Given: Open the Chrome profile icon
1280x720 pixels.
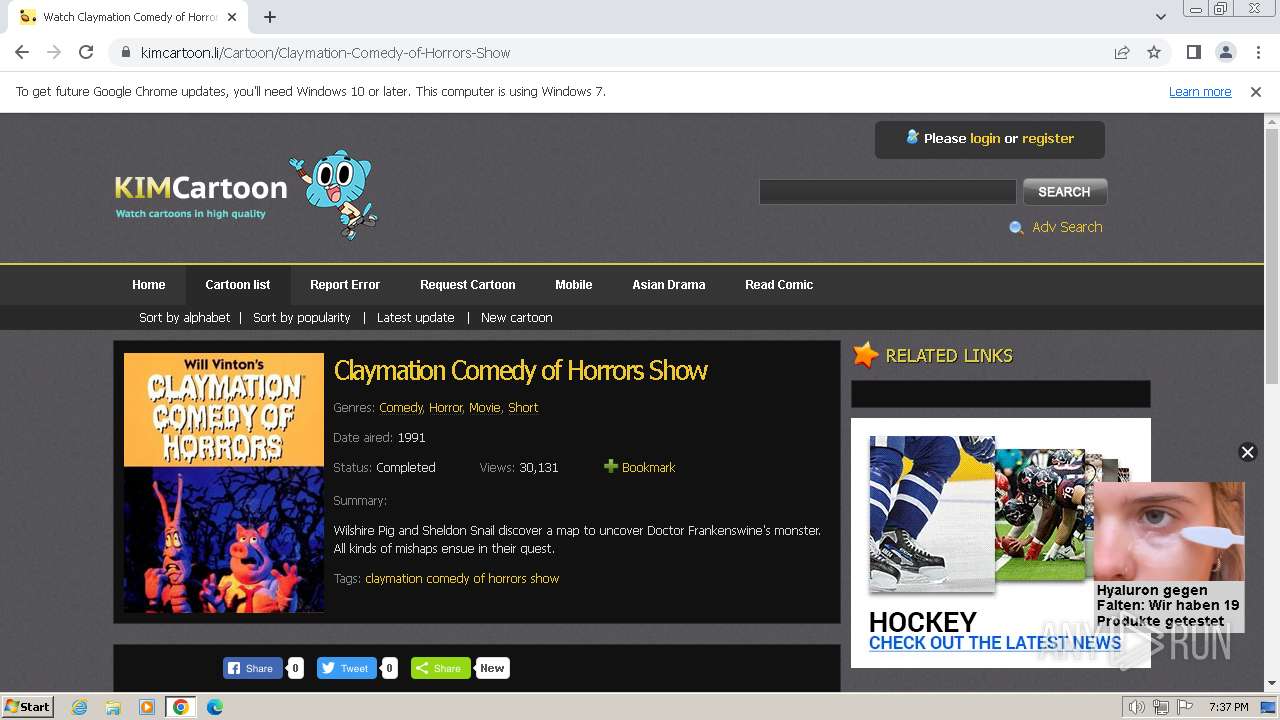Looking at the screenshot, I should [1225, 52].
